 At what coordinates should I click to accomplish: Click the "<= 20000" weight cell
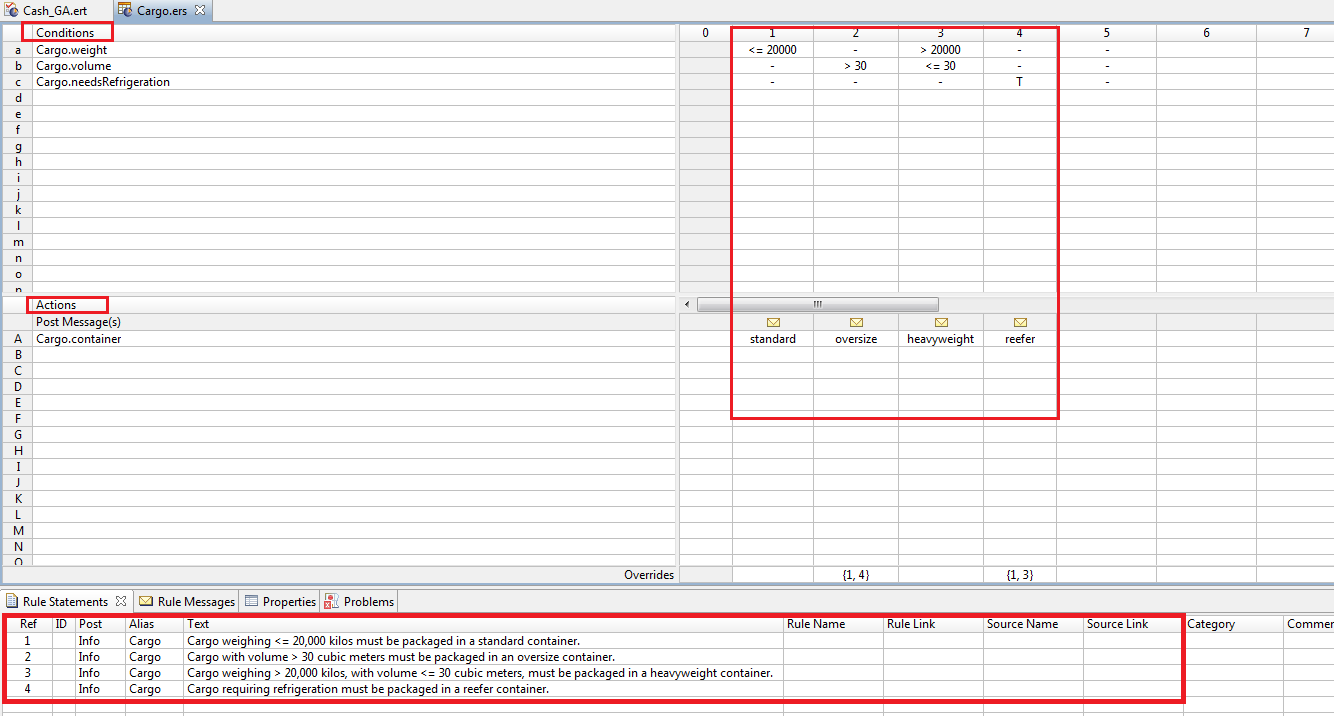pyautogui.click(x=773, y=50)
